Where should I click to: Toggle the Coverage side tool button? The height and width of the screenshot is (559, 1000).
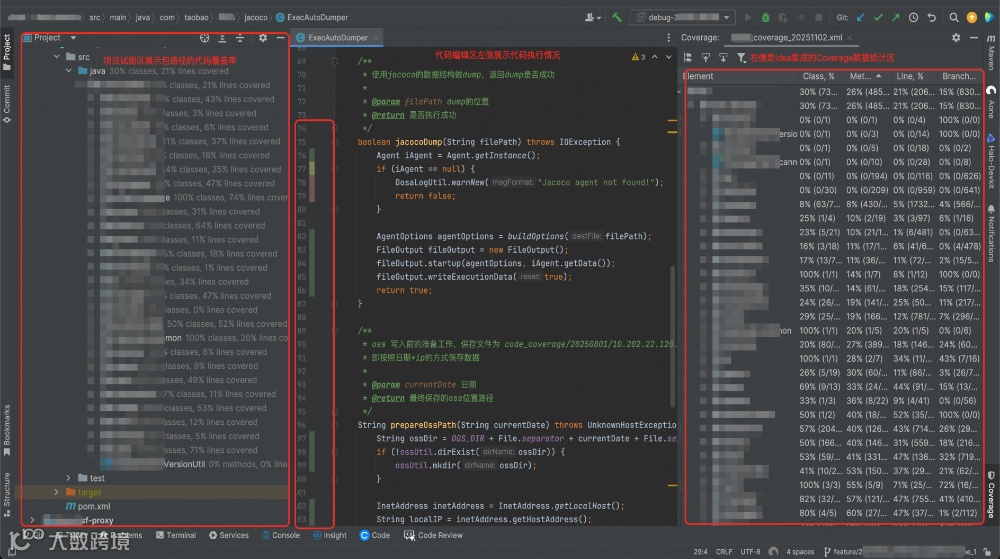point(991,494)
